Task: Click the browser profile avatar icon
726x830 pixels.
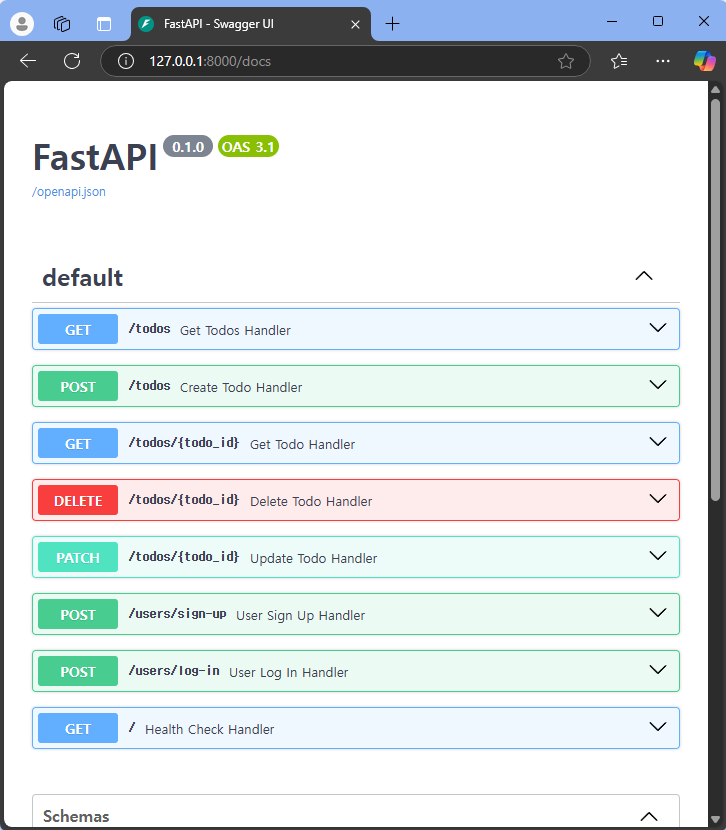Action: pos(22,24)
